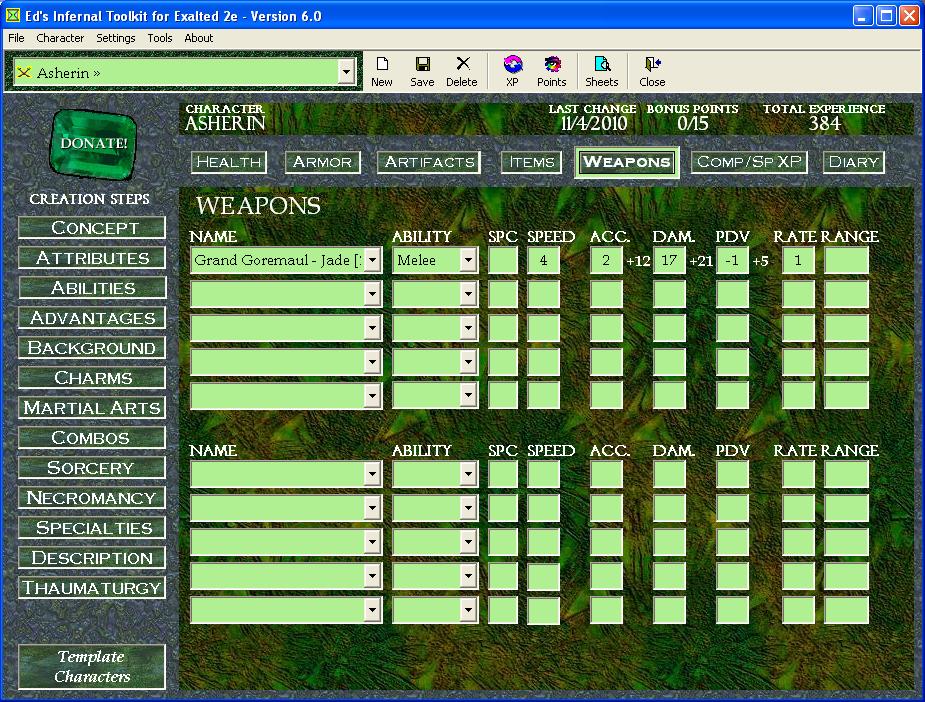The height and width of the screenshot is (702, 925).
Task: Open second row weapon name dropdown in upper table
Action: (372, 294)
